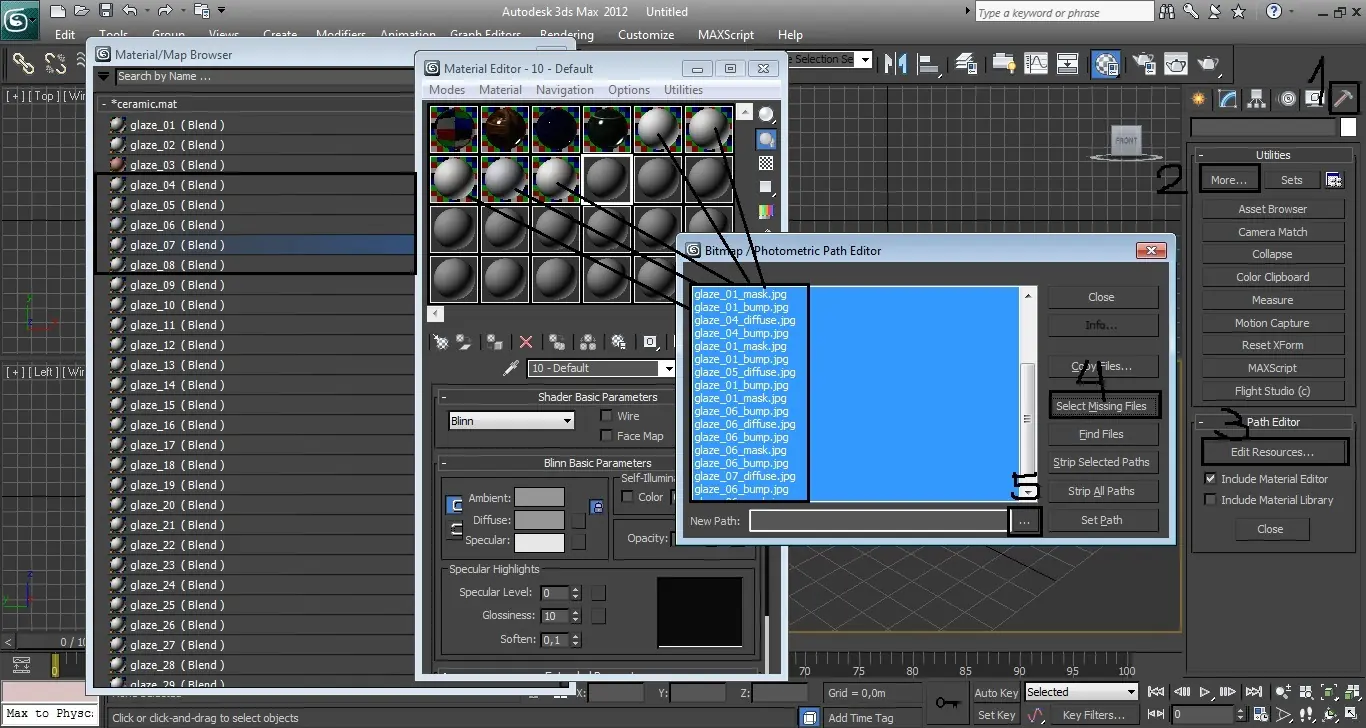Screen dimensions: 1366x728
Task: Click the More... button in Utilities
Action: [x=1228, y=180]
